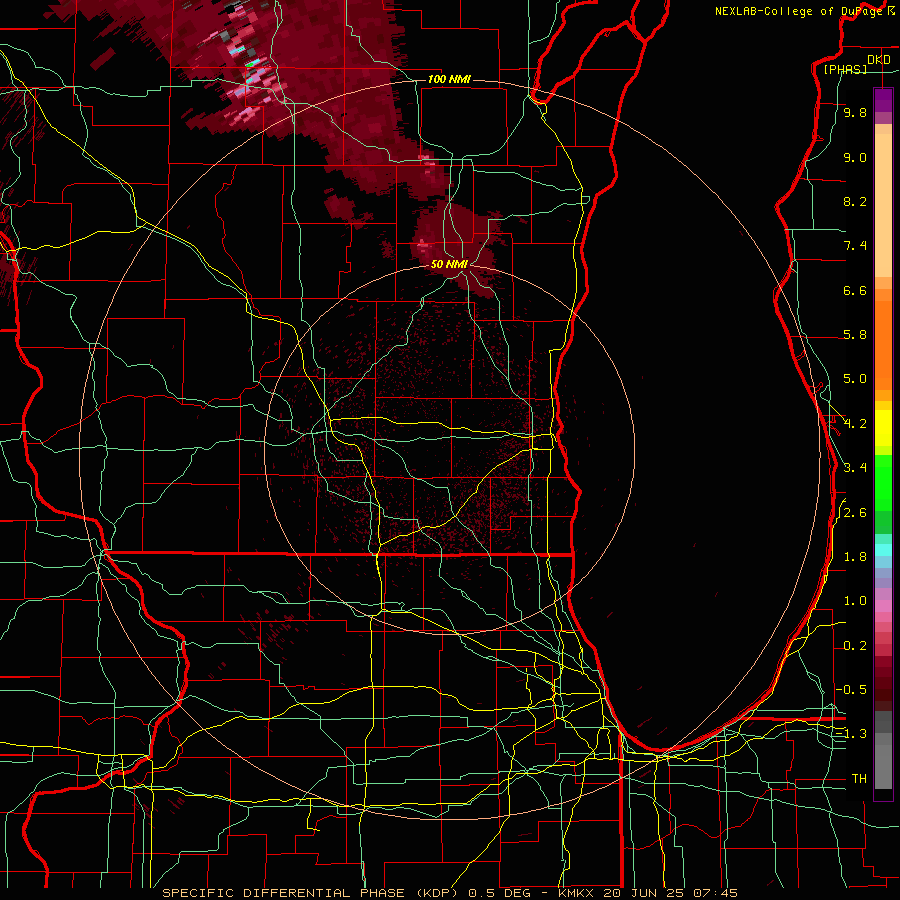Click the 6.6 legend value

click(855, 290)
